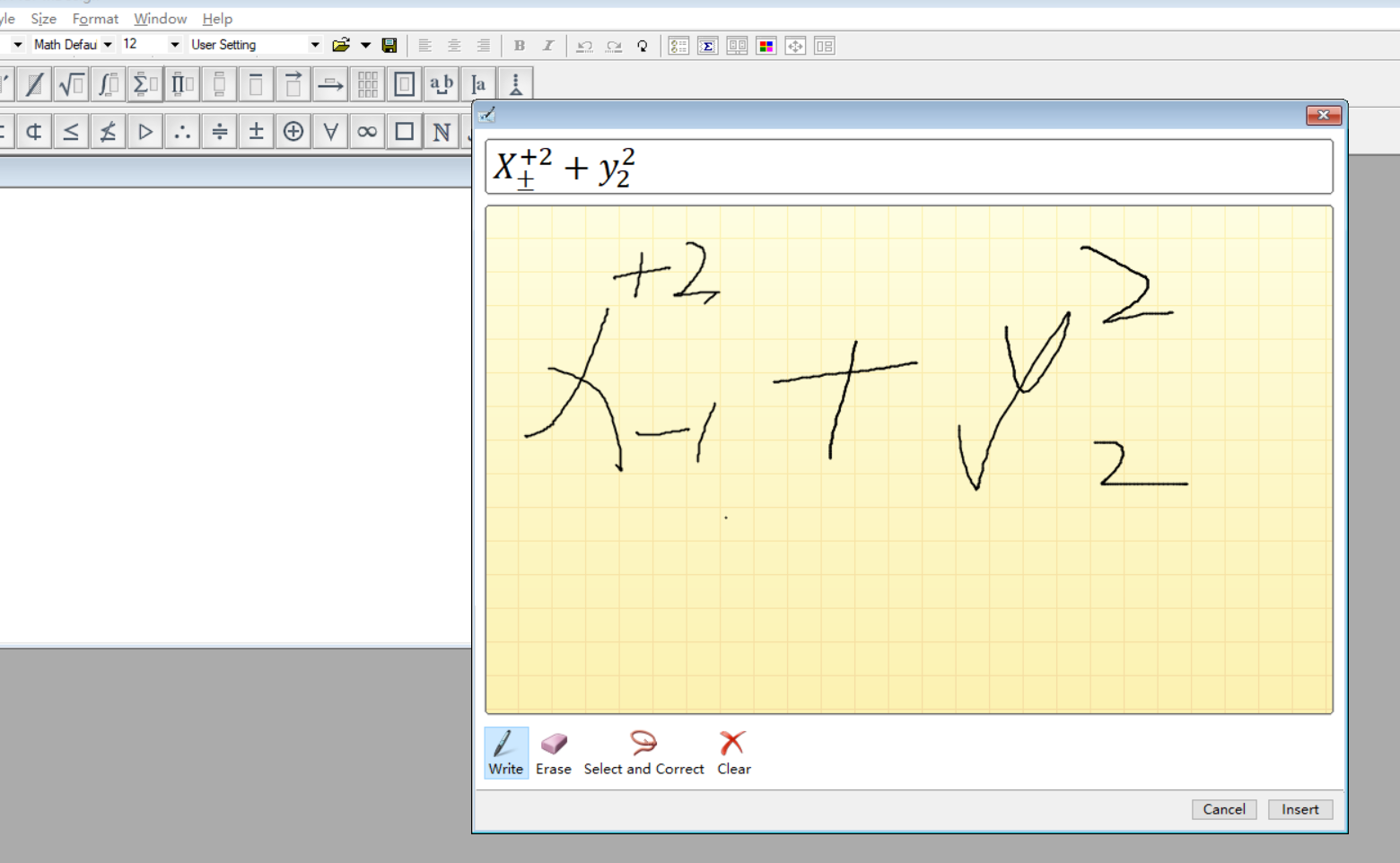The height and width of the screenshot is (863, 1400).
Task: Open the Window menu
Action: point(160,18)
